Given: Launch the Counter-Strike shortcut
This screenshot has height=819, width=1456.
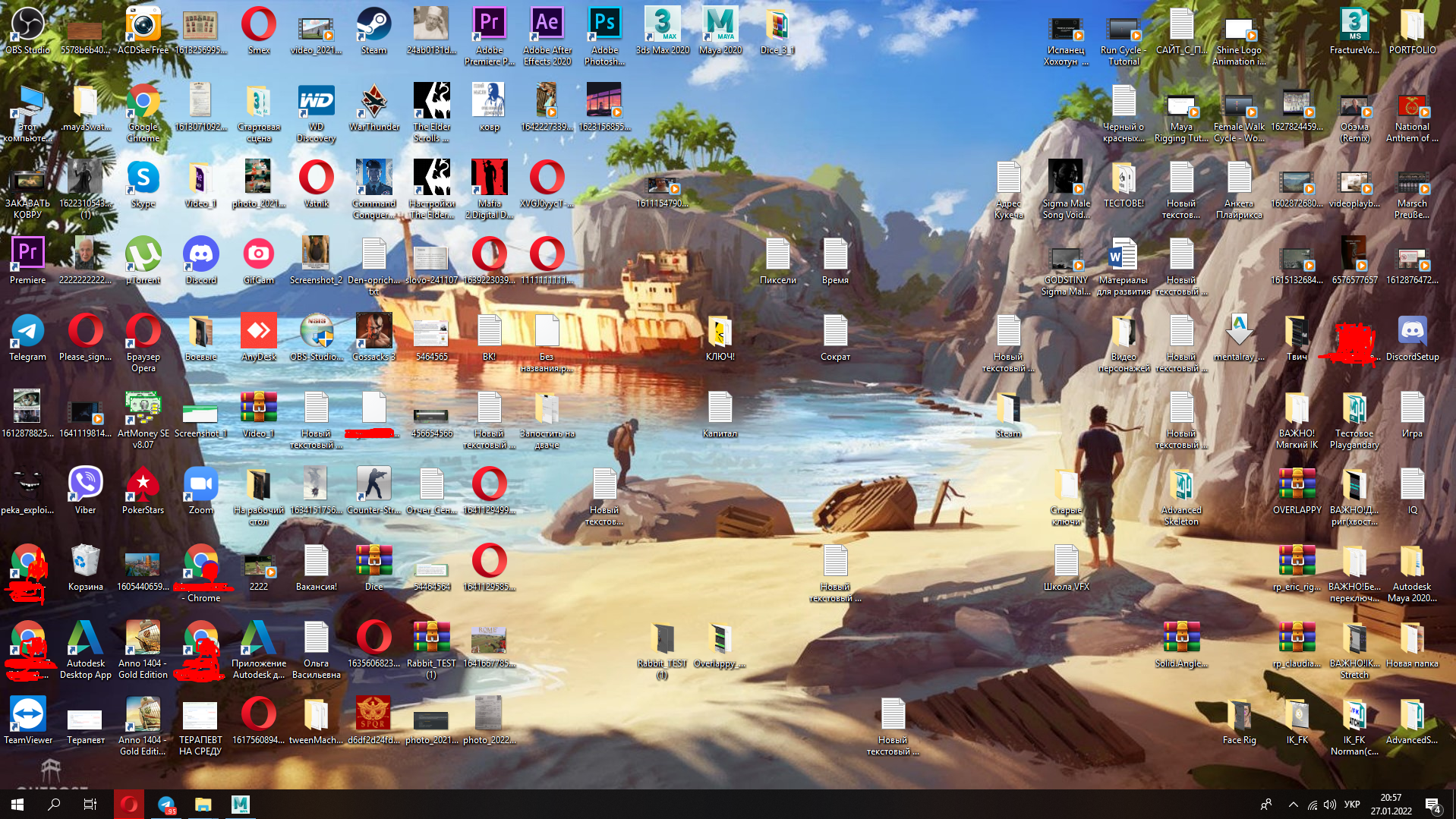Looking at the screenshot, I should [x=373, y=490].
